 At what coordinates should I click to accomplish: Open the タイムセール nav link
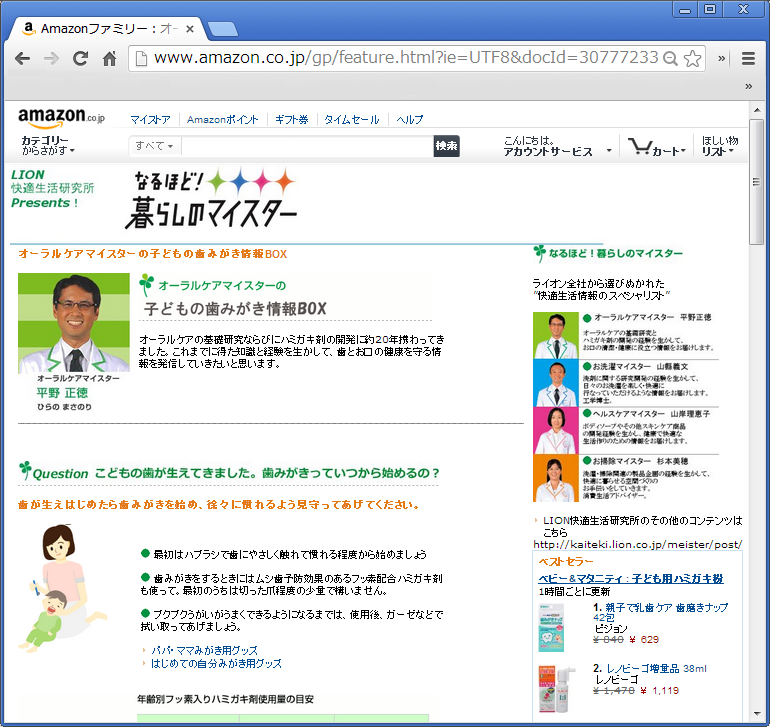[351, 120]
